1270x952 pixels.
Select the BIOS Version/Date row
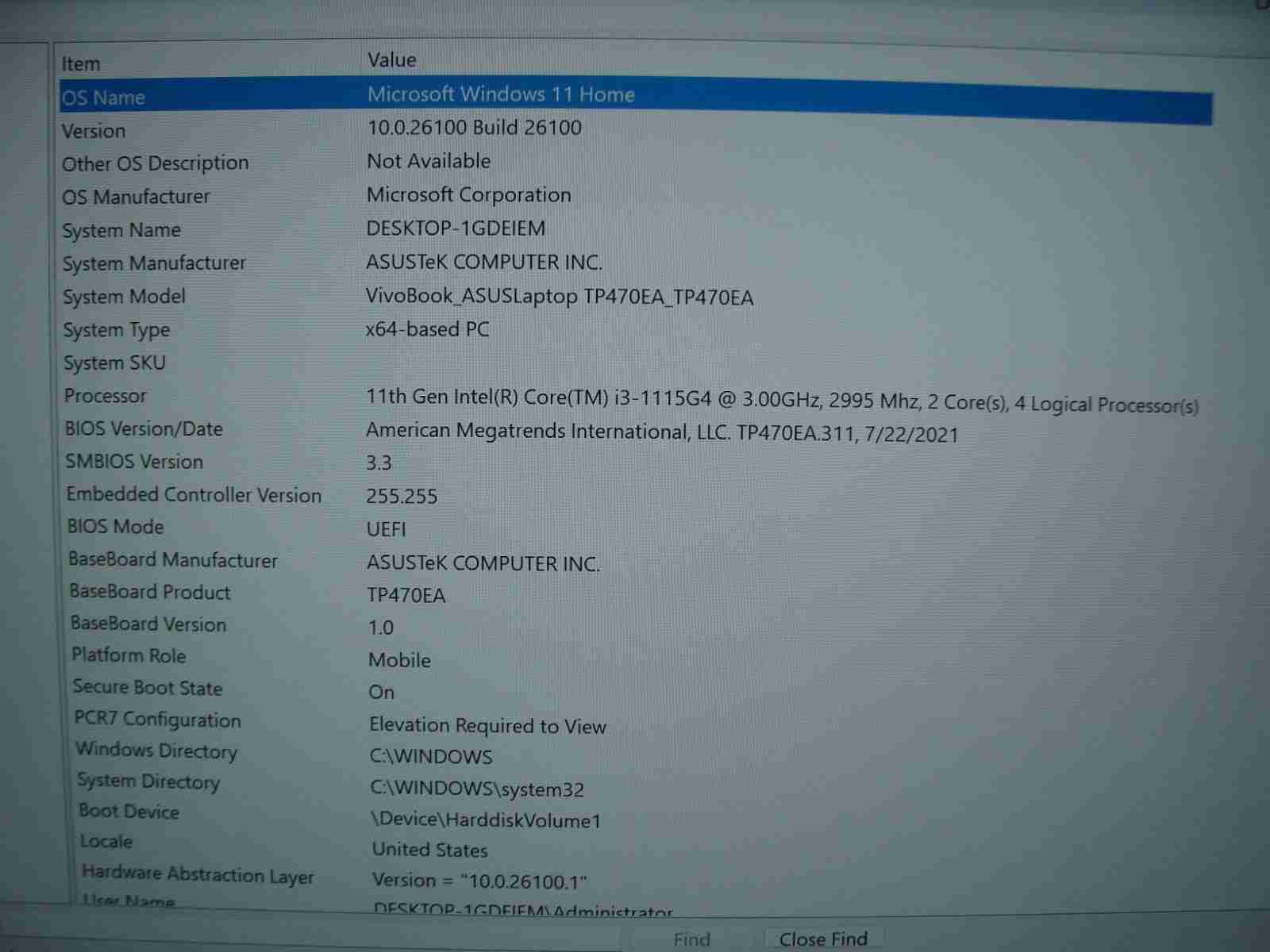tap(144, 429)
